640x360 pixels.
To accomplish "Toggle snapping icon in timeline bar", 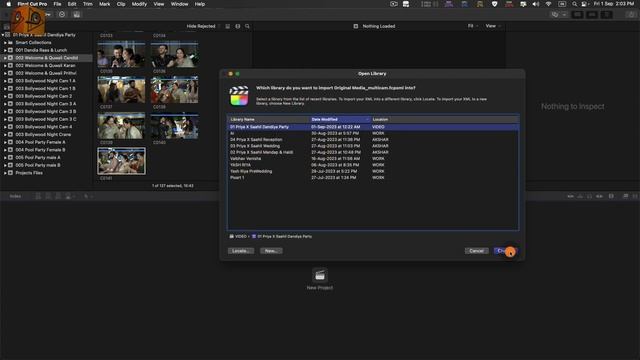I will click(x=599, y=196).
